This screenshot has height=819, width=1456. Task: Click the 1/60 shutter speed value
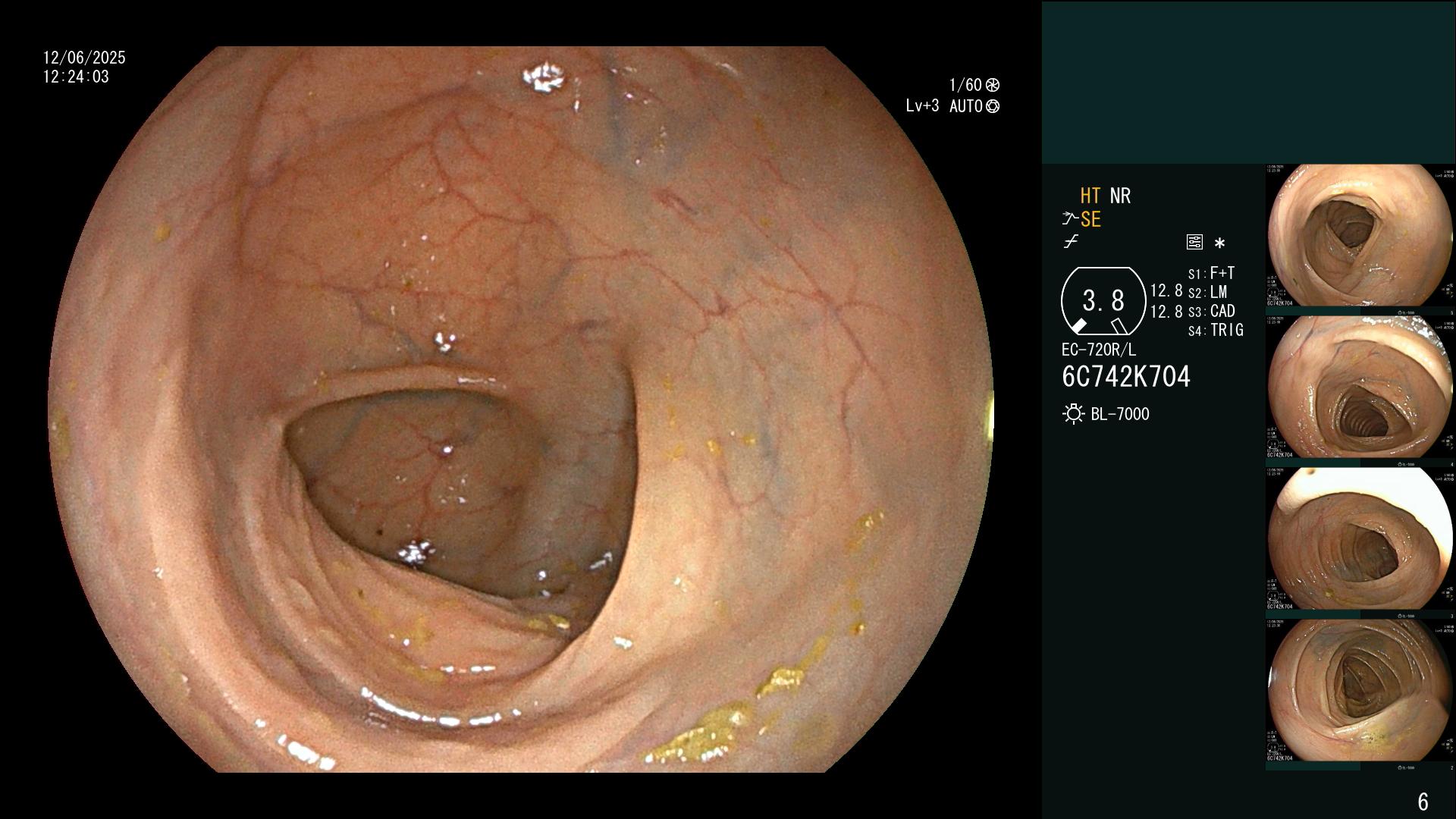965,85
